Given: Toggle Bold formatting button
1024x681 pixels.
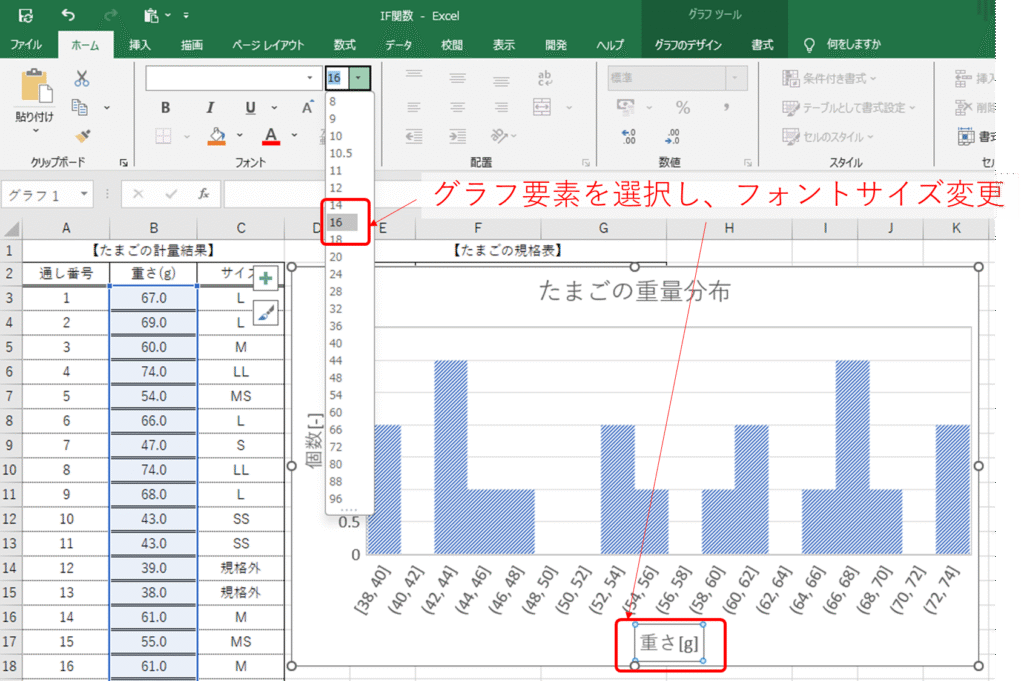Looking at the screenshot, I should (x=165, y=108).
